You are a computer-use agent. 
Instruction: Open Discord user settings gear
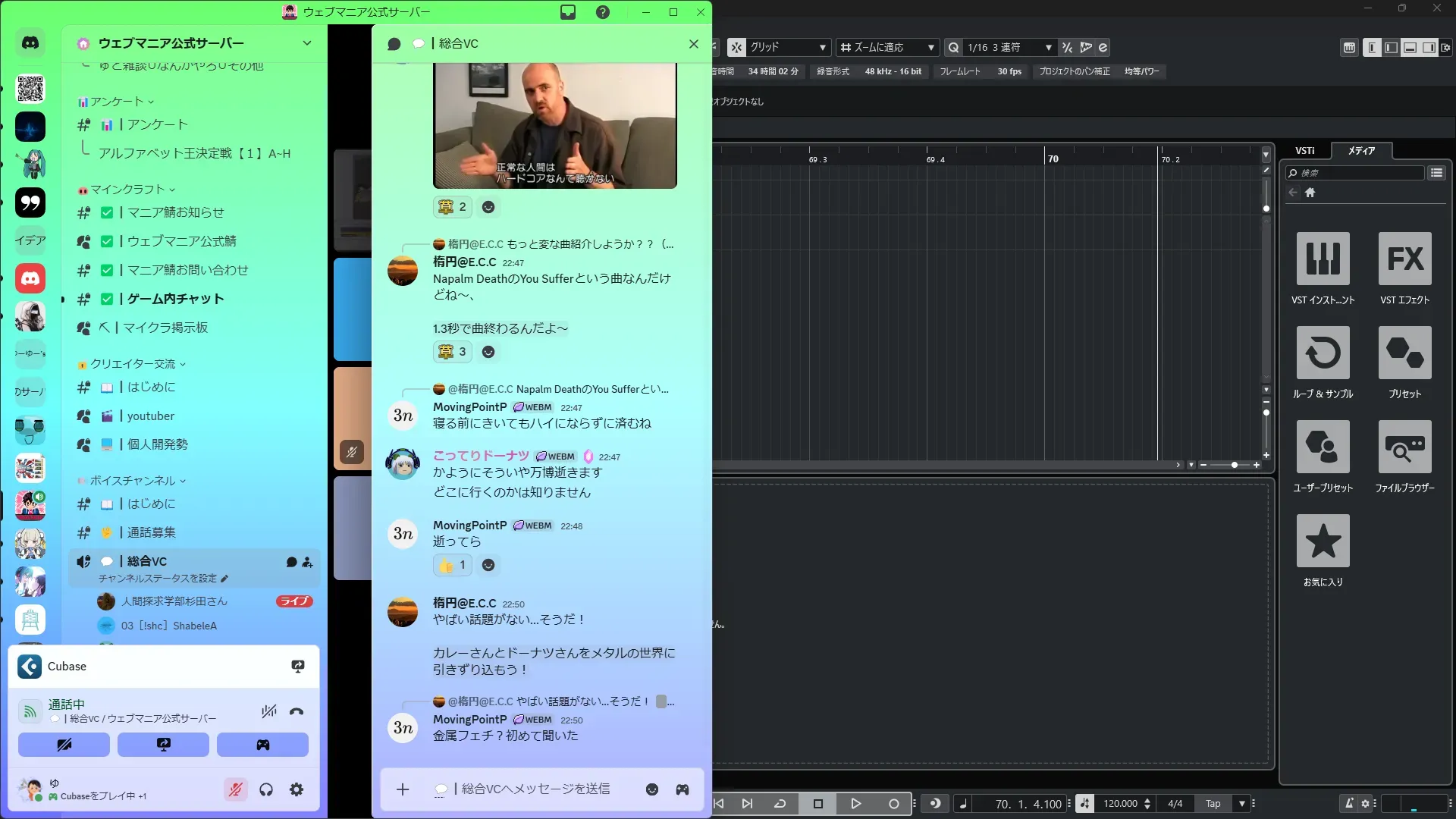297,789
